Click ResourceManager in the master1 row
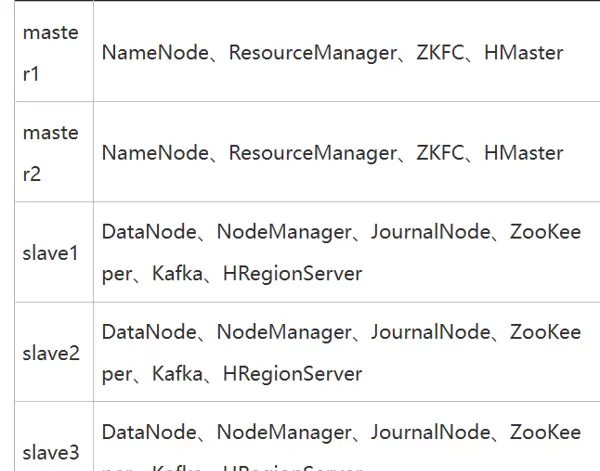600x471 pixels. click(x=312, y=53)
